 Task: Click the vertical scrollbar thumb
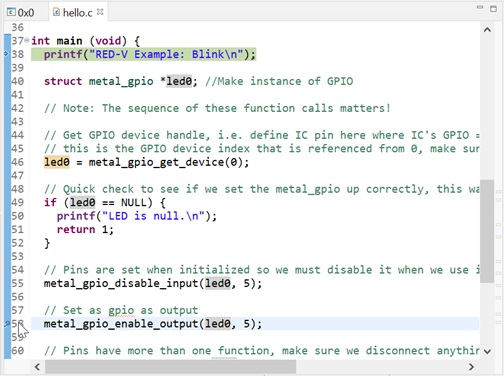(487, 231)
